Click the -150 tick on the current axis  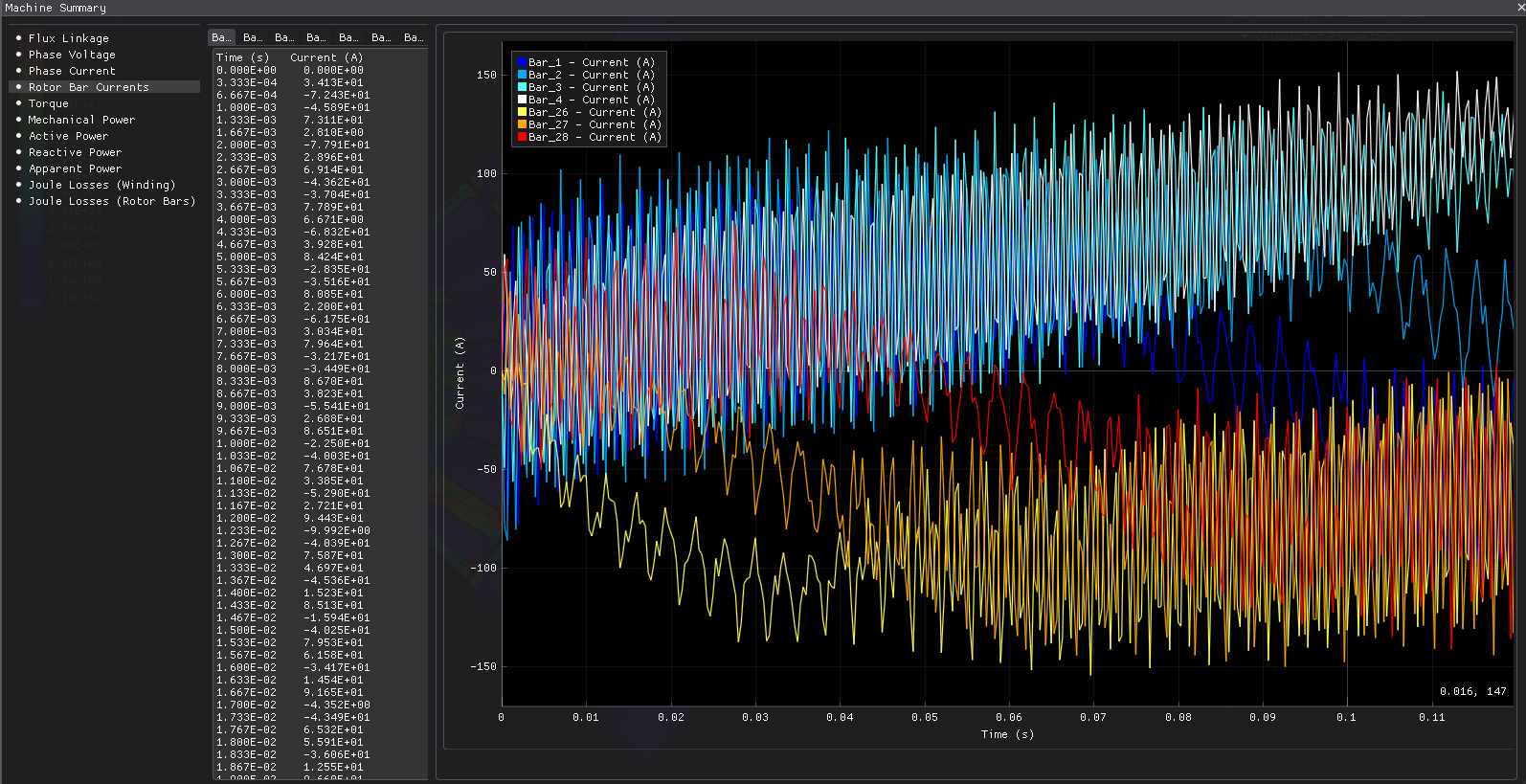click(x=483, y=666)
